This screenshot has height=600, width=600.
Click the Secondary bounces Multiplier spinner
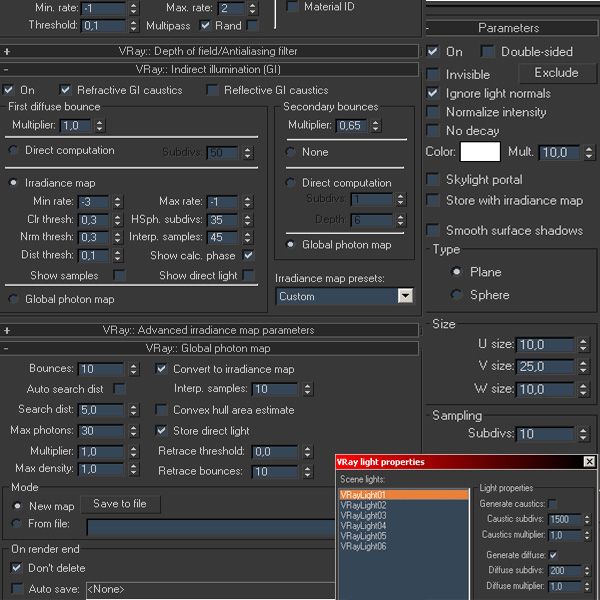(375, 126)
